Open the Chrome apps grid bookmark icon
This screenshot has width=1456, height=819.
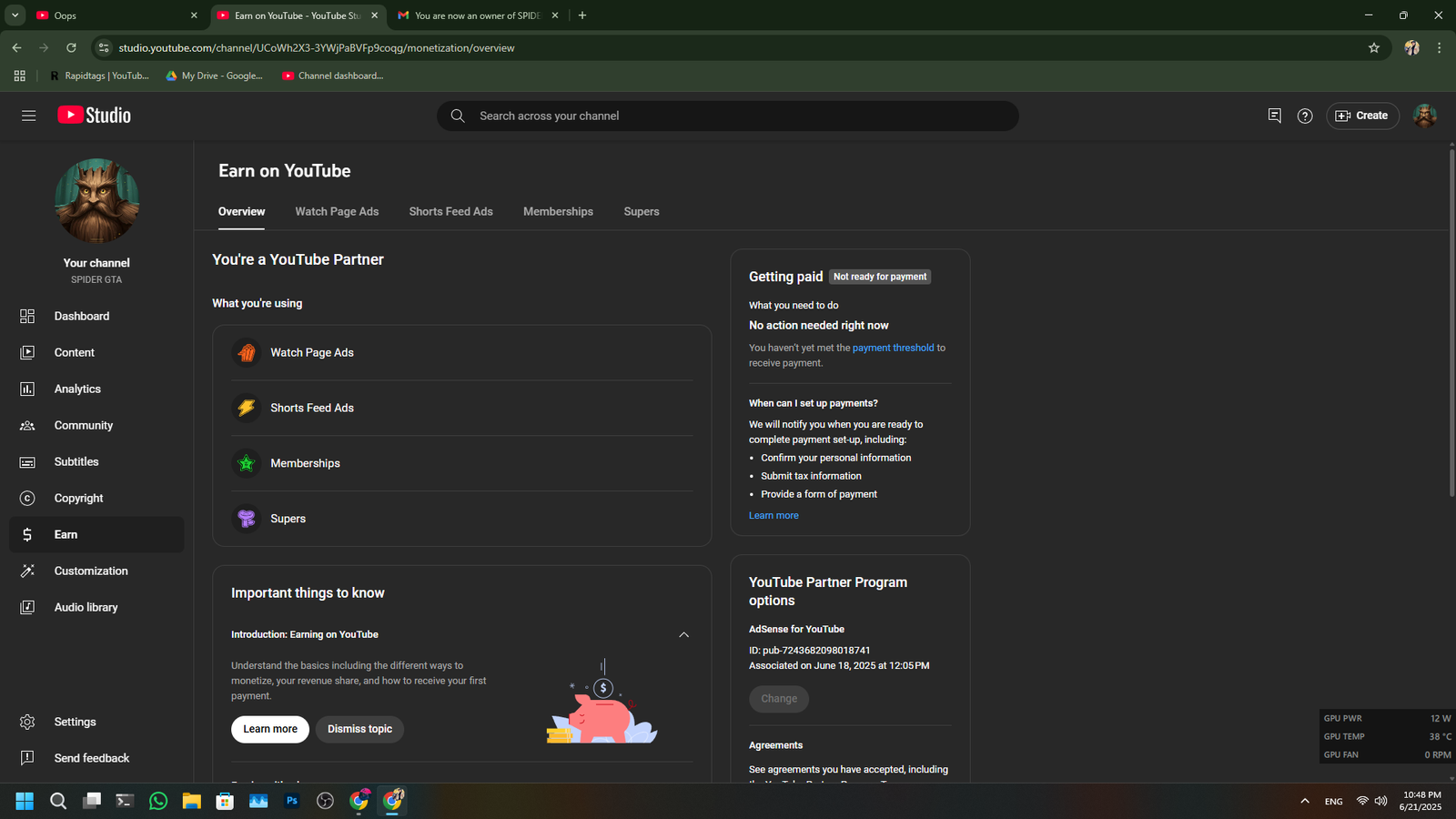click(x=19, y=76)
